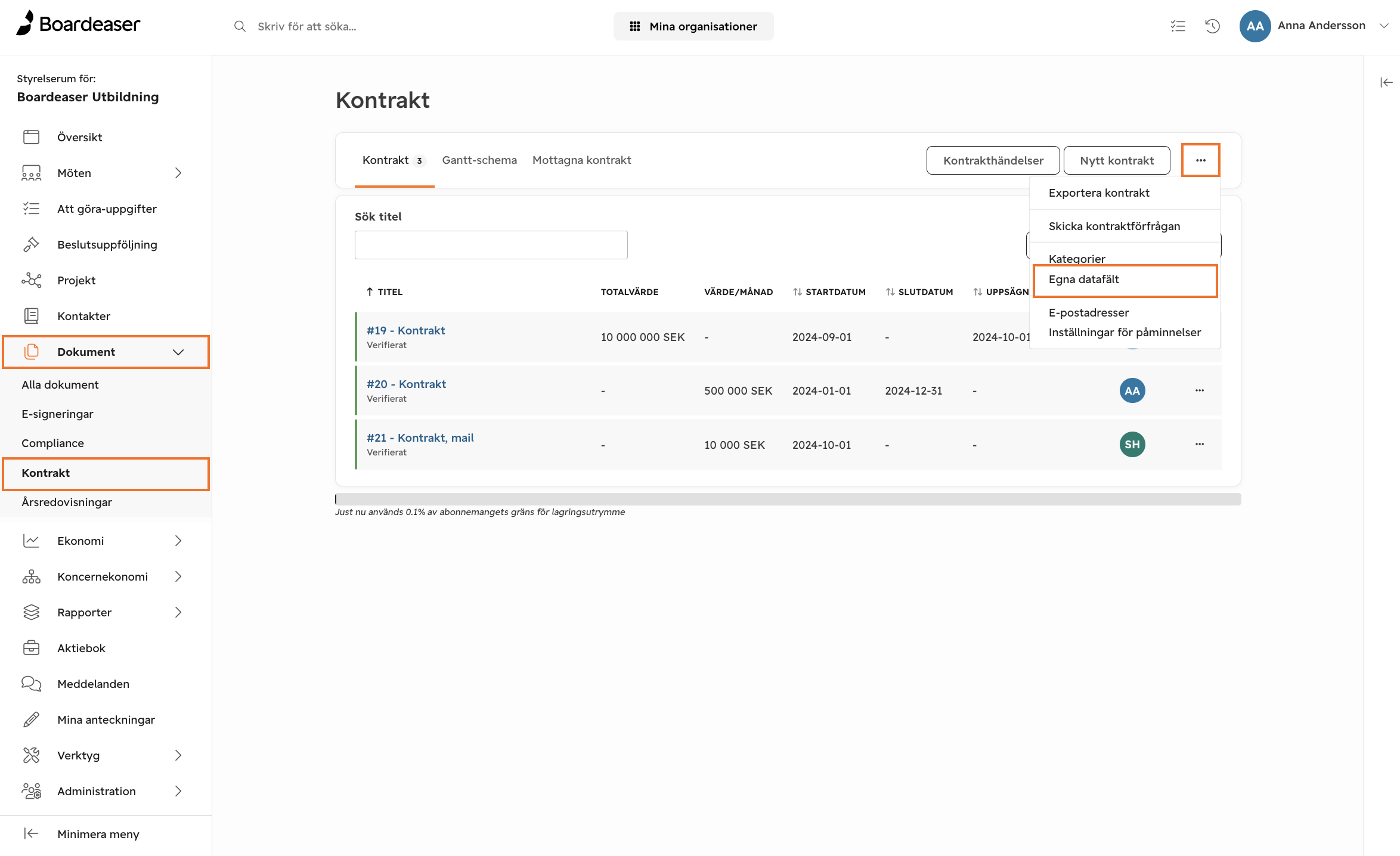Click the Rapporter layers icon
The image size is (1400, 856).
[32, 612]
